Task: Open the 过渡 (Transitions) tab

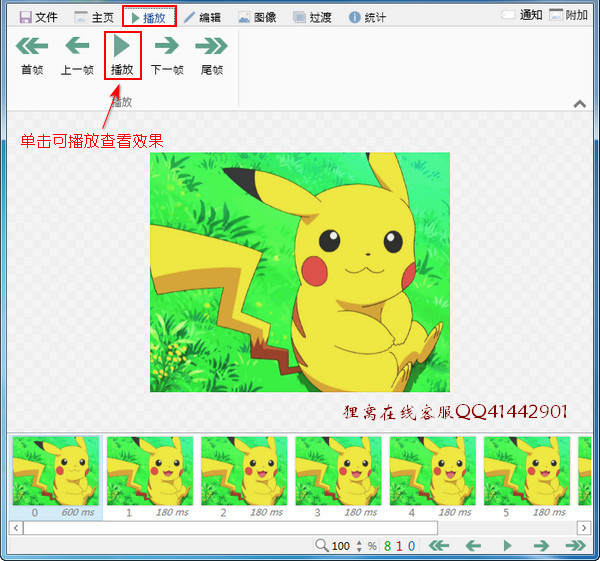Action: tap(312, 17)
